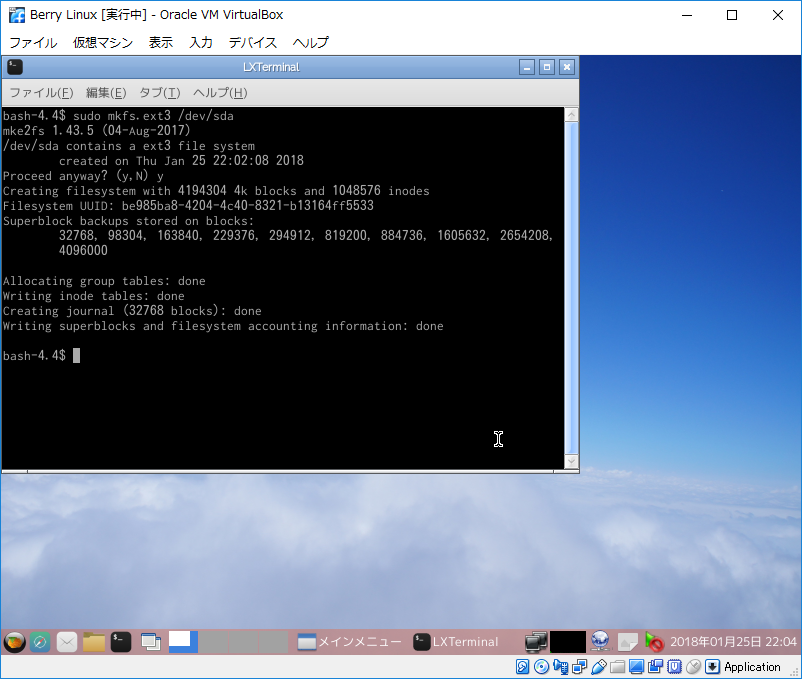Image resolution: width=802 pixels, height=679 pixels.
Task: Click the VirtualBox USB devices status icon
Action: tap(598, 667)
